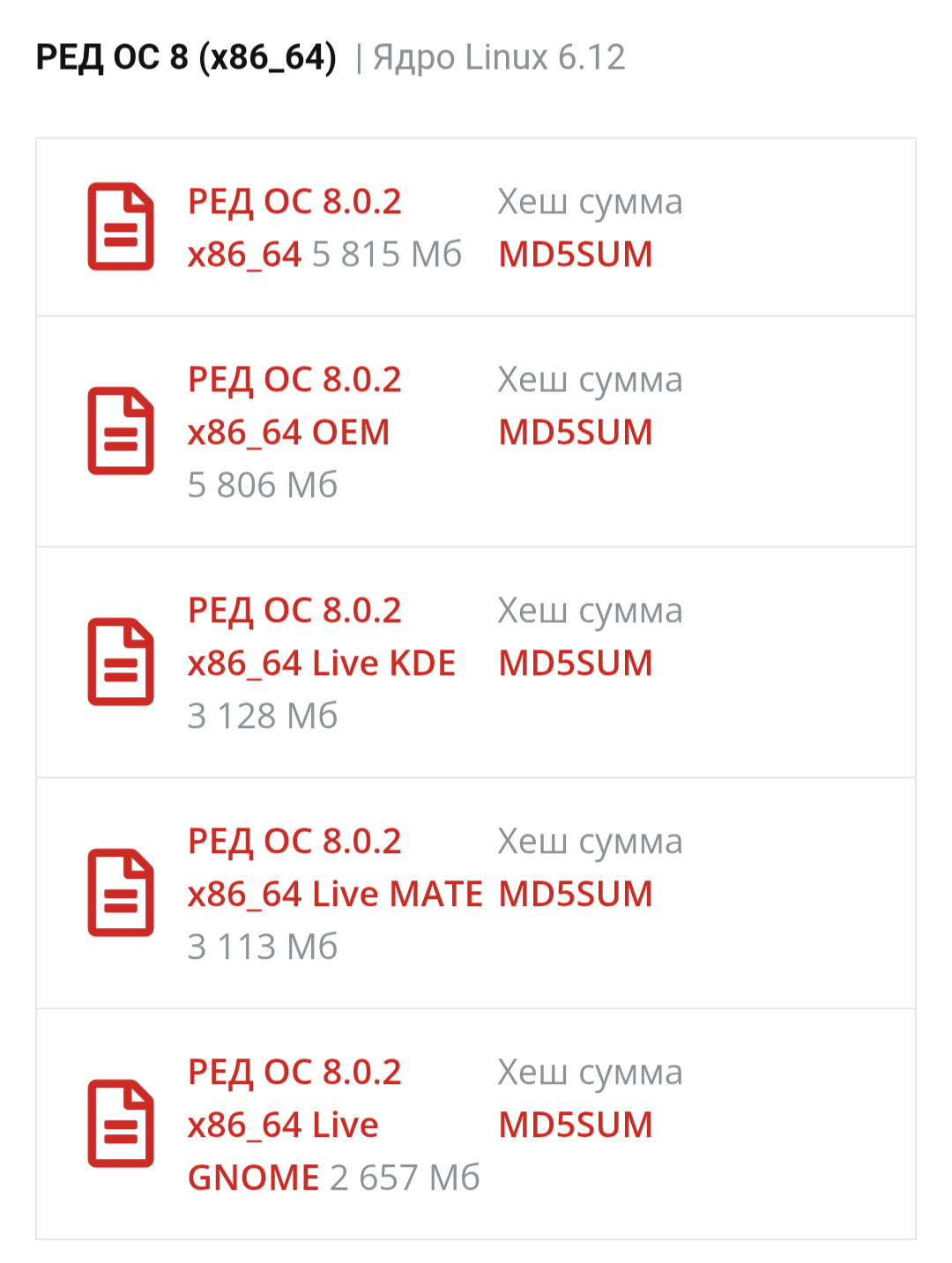Download the x86_64 Live GNOME image
The height and width of the screenshot is (1263, 952).
294,1098
